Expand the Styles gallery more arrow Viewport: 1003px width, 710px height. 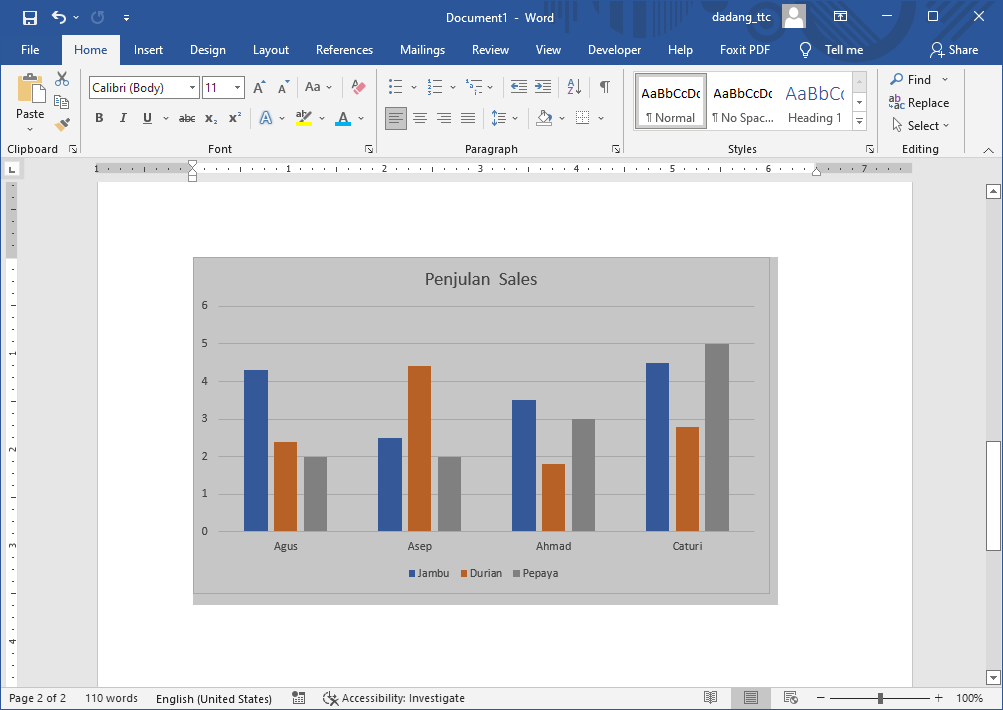click(859, 120)
